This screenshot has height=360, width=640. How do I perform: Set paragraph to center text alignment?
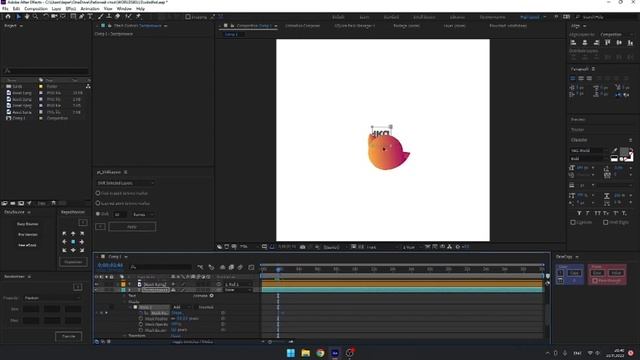[x=581, y=78]
